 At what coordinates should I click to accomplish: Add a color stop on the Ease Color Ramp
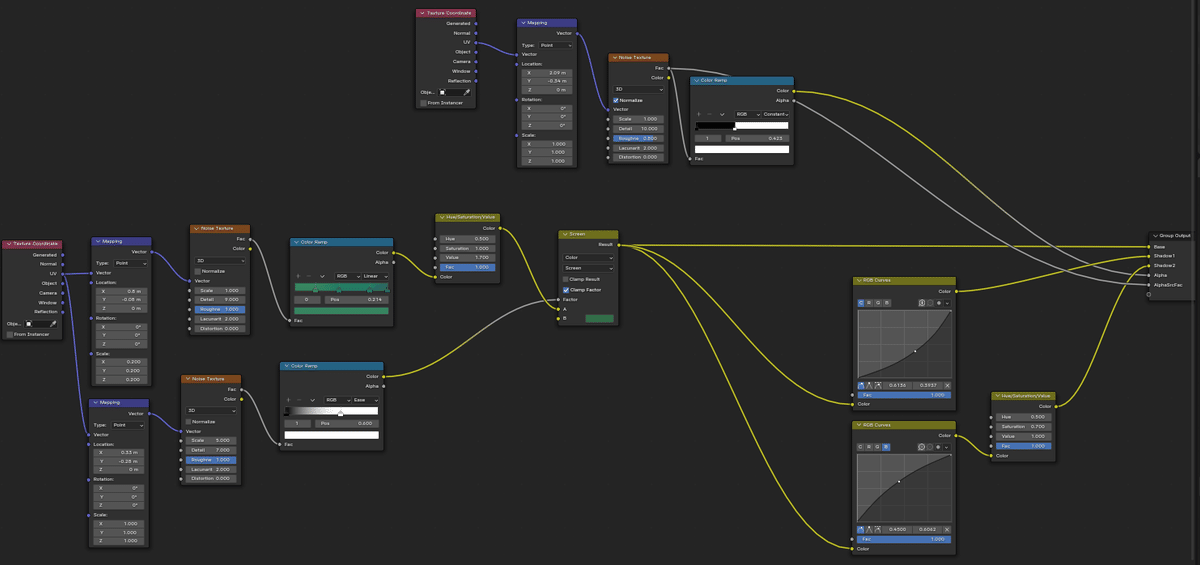(x=288, y=400)
